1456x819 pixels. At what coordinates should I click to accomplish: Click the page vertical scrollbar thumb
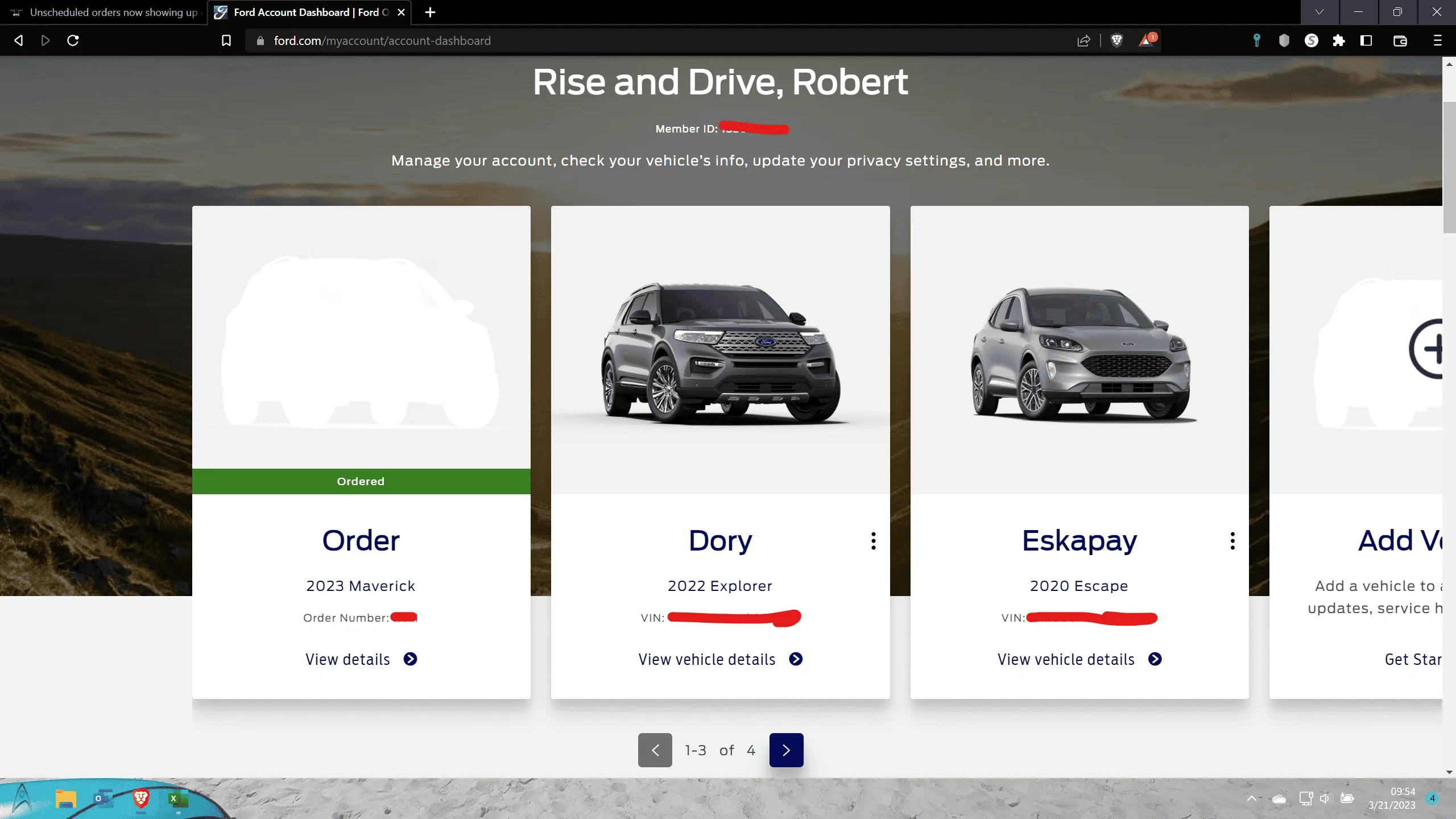pos(1449,168)
